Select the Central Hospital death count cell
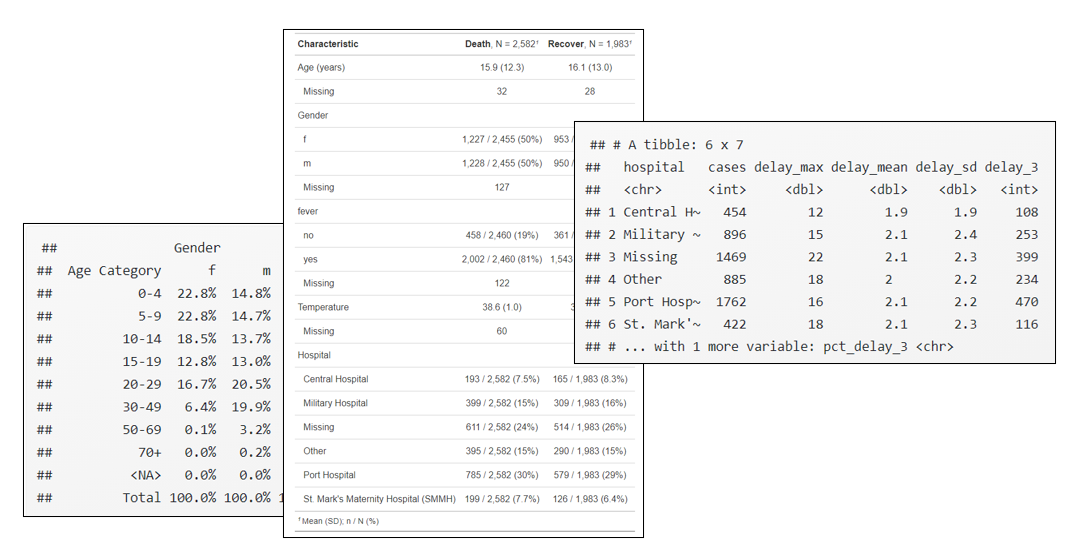 tap(502, 379)
